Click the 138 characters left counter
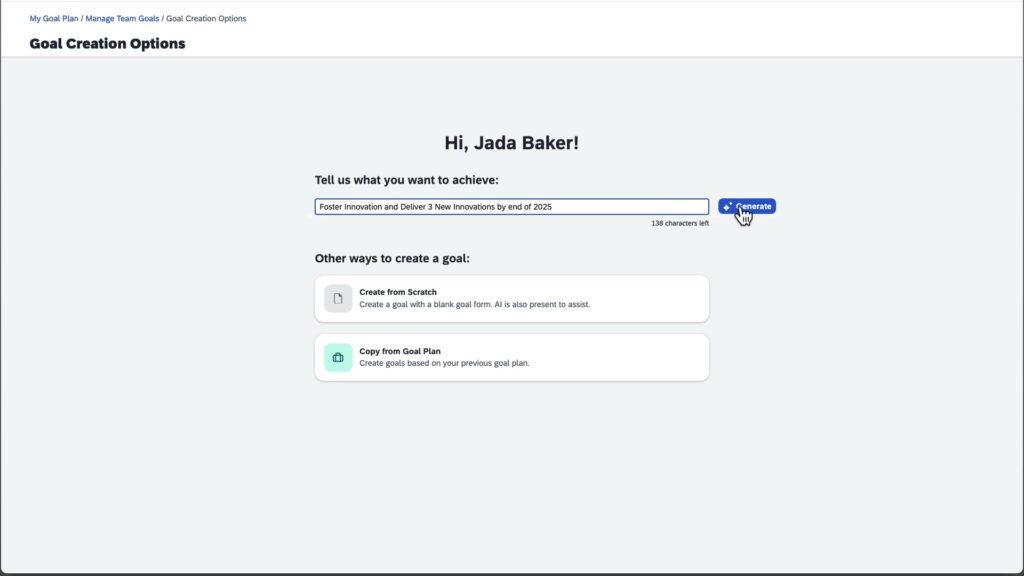 [x=679, y=223]
